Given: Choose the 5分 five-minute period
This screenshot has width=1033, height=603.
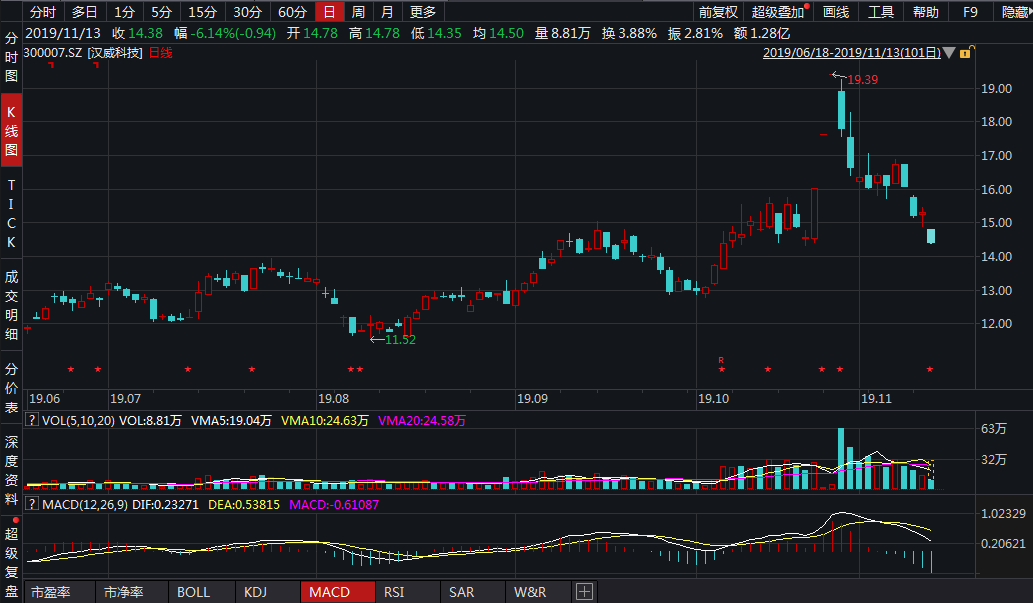Looking at the screenshot, I should 161,12.
